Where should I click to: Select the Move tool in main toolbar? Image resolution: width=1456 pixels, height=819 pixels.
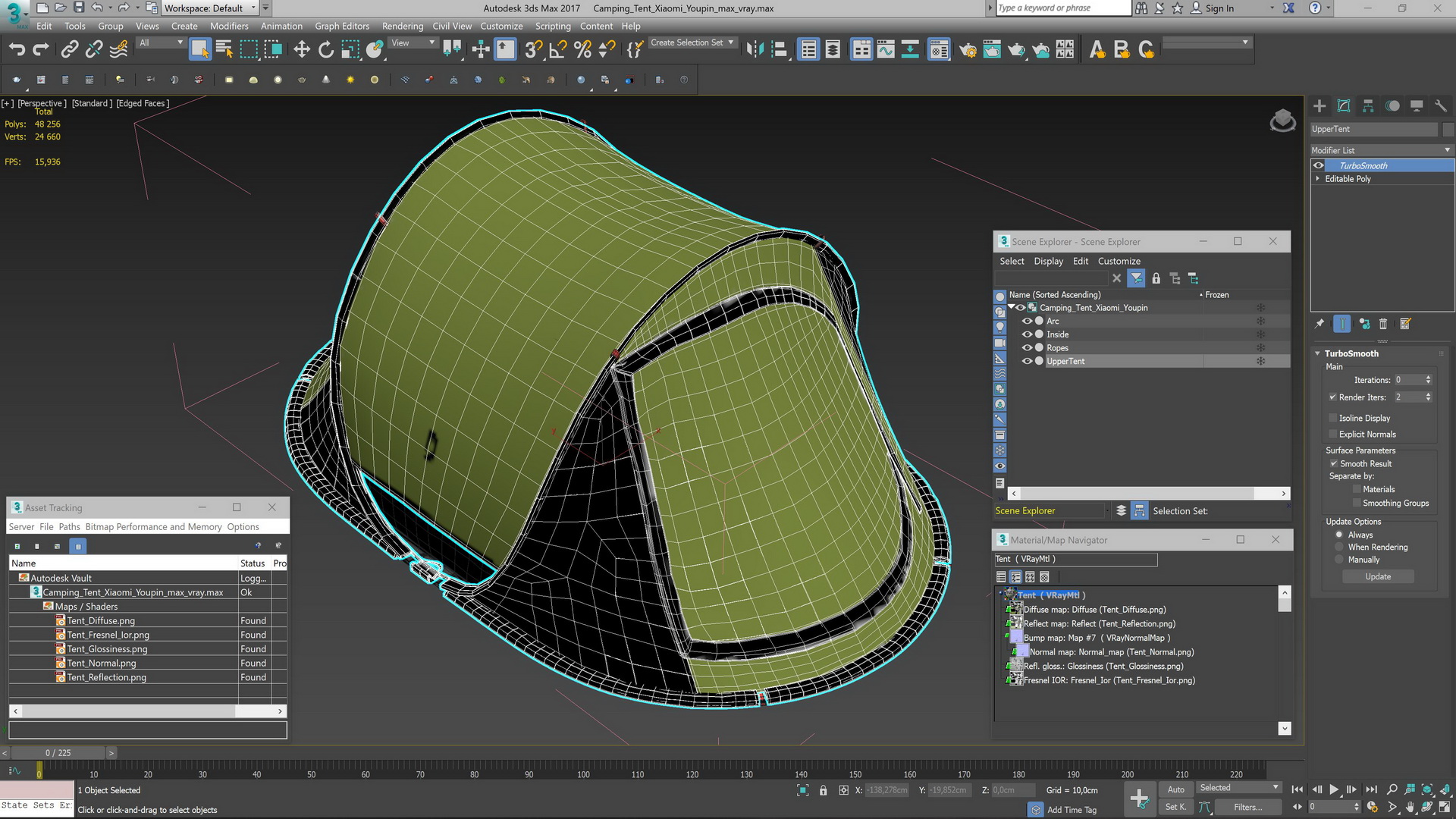(x=302, y=50)
